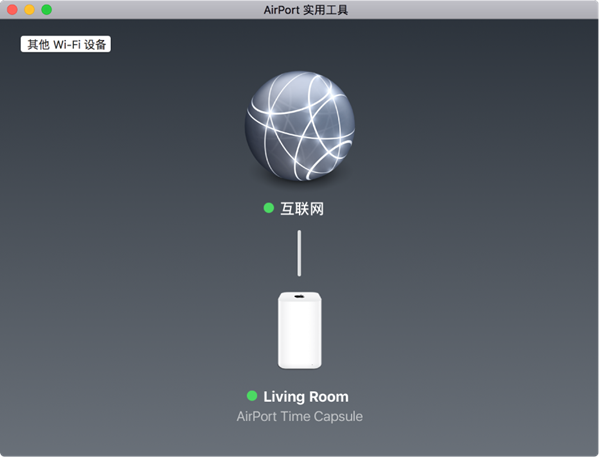Click the dark slot atop the Time Capsule
The width and height of the screenshot is (600, 458).
[300, 297]
